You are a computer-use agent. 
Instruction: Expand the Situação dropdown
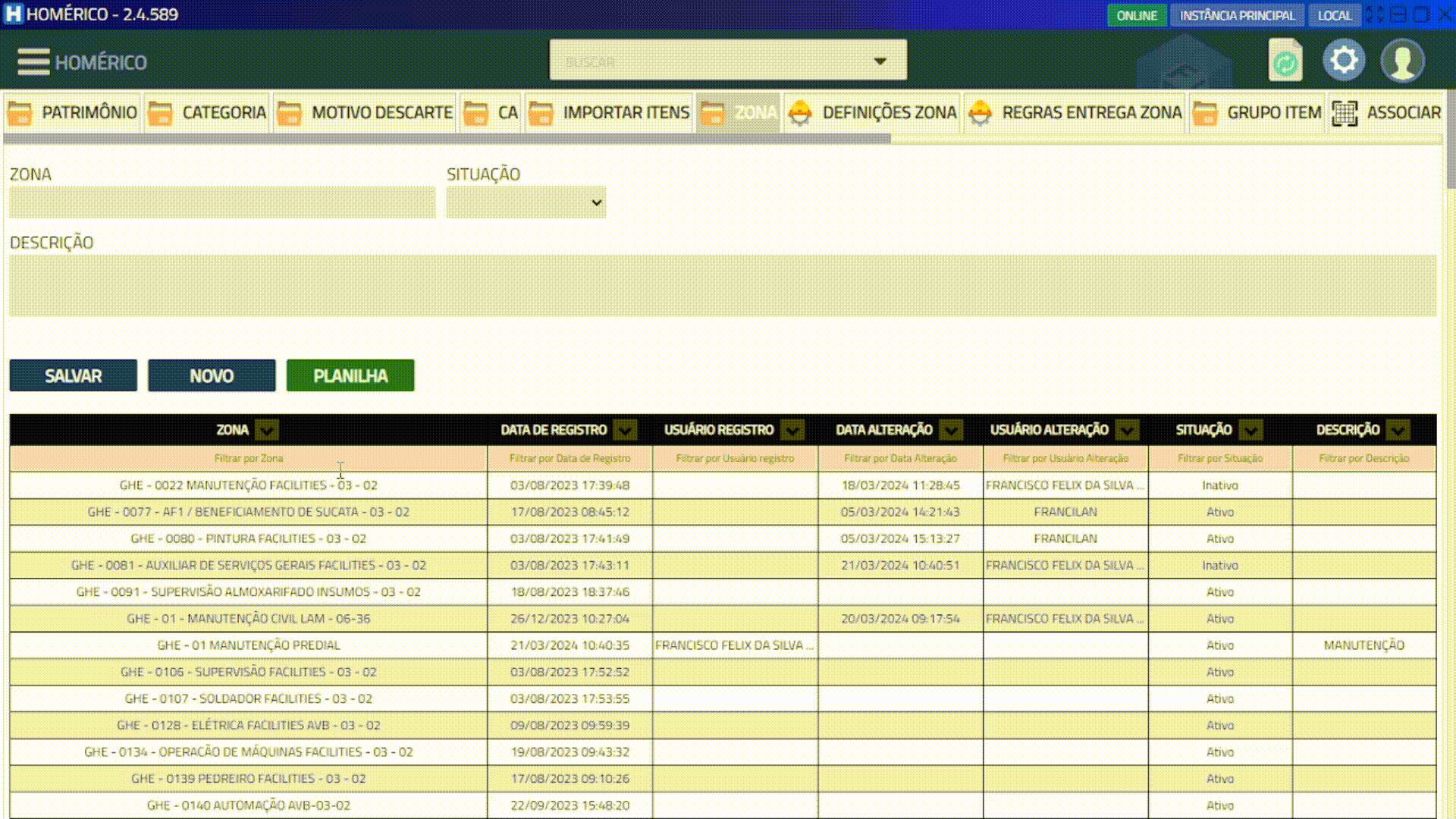(x=526, y=202)
